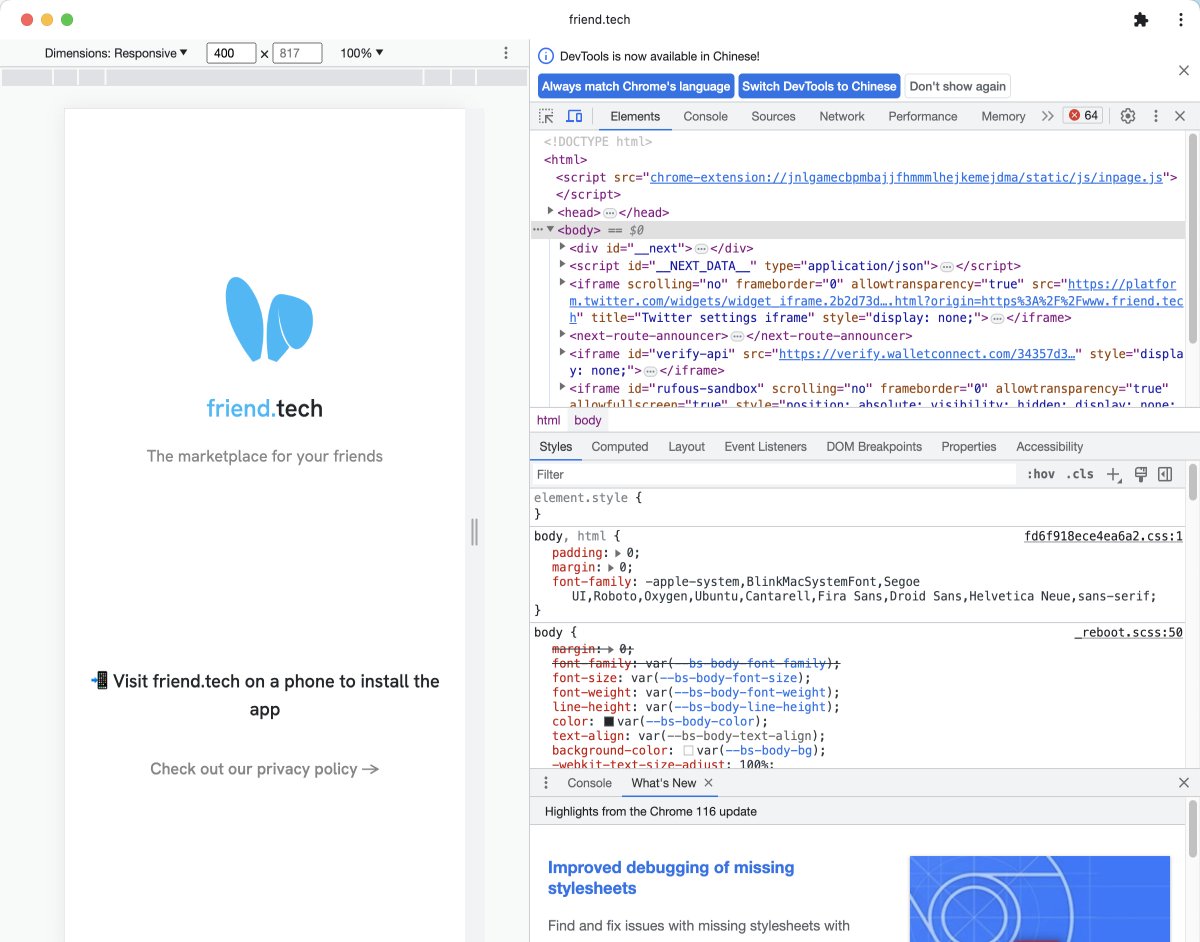Open the 100% zoom dropdown
This screenshot has height=942, width=1200.
coord(362,53)
